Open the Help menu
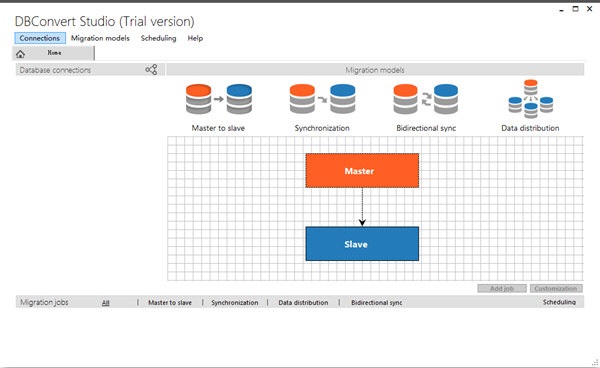Viewport: 600px width, 368px height. point(195,38)
